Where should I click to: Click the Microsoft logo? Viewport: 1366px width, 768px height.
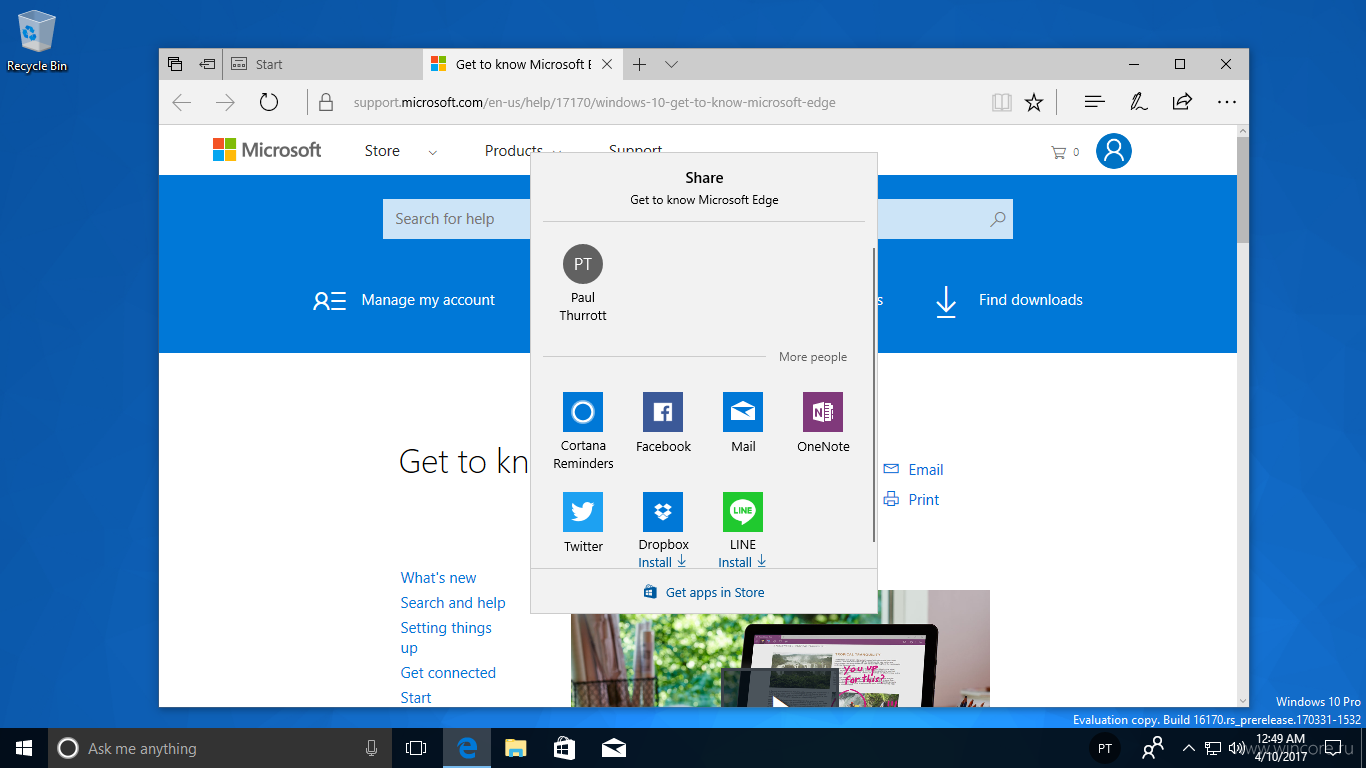pyautogui.click(x=267, y=150)
